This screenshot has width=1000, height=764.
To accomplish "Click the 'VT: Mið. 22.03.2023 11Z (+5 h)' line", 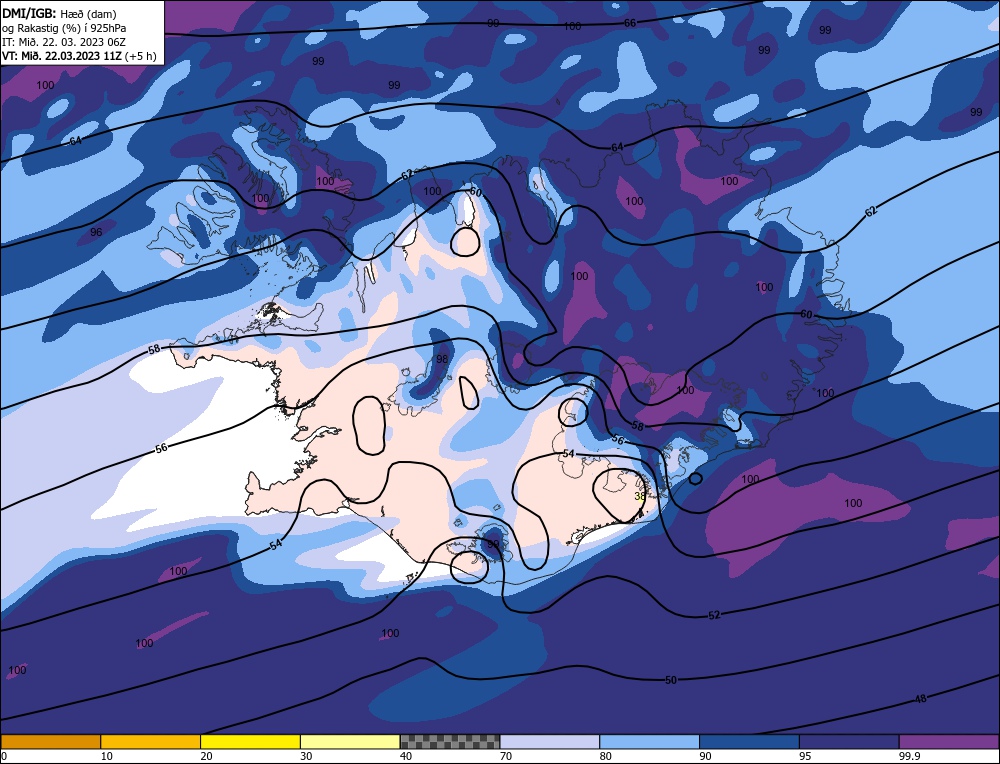I will click(79, 55).
